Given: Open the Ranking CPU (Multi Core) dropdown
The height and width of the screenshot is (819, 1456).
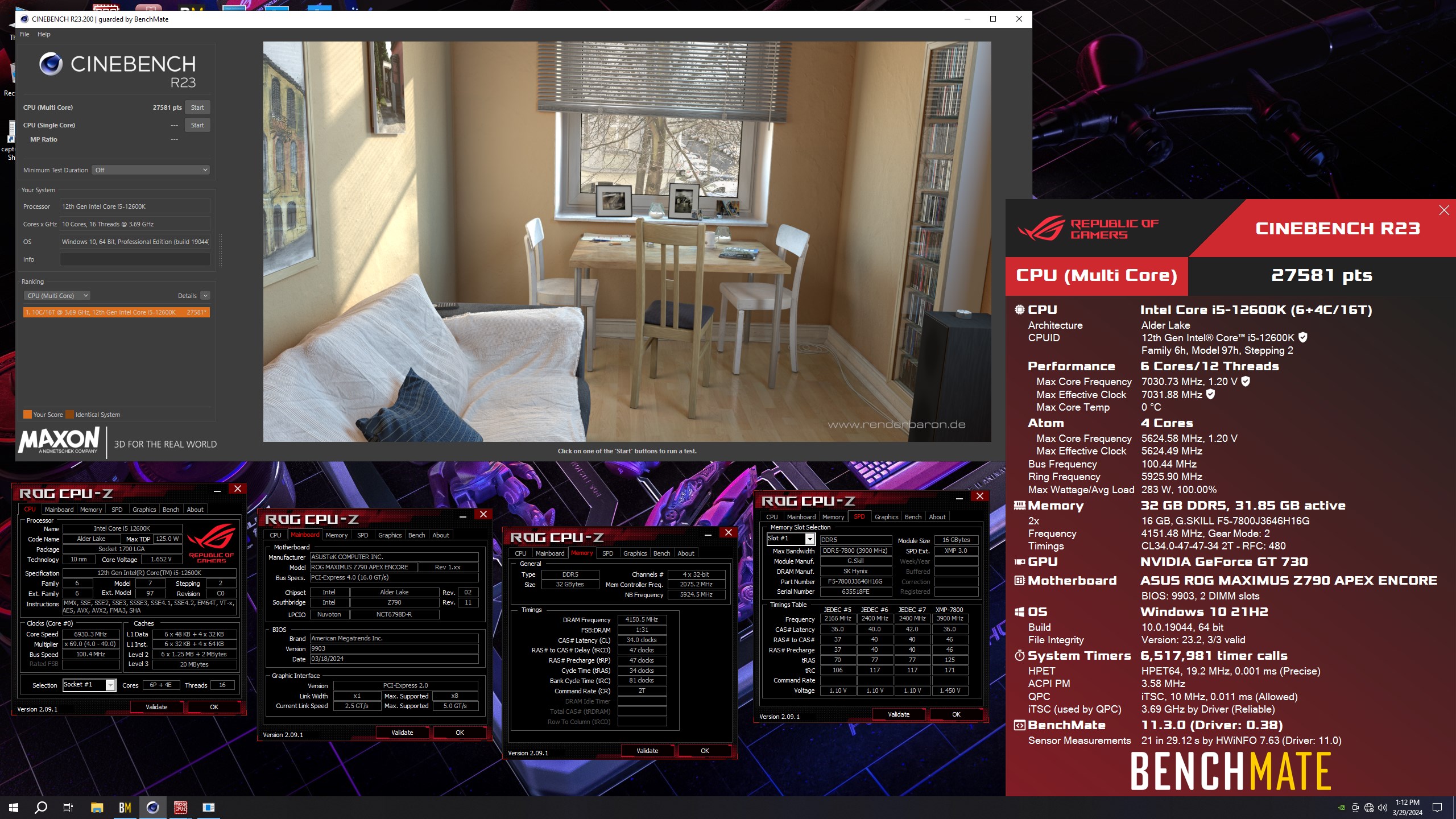Looking at the screenshot, I should coord(57,296).
